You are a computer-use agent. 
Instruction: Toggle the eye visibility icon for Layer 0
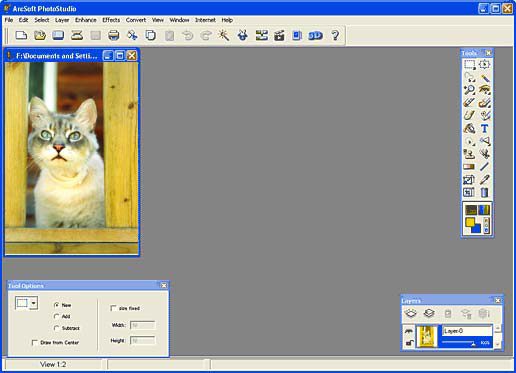pos(409,331)
